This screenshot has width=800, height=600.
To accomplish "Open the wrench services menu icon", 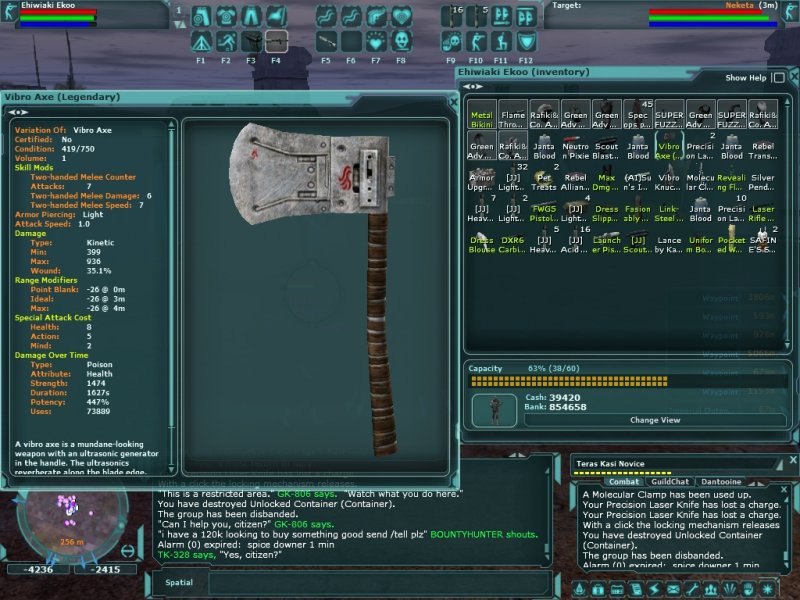I will (692, 589).
